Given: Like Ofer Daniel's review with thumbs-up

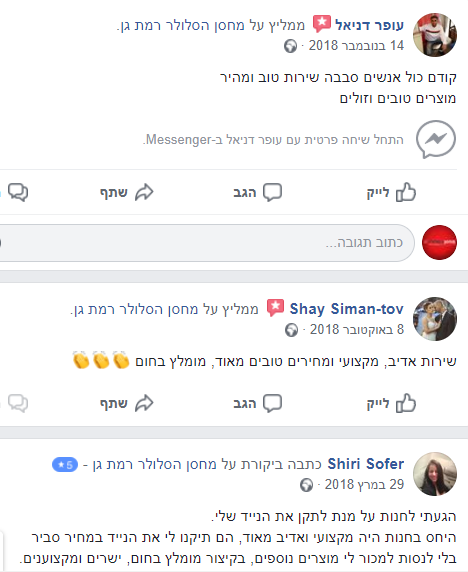Looking at the screenshot, I should [x=391, y=192].
